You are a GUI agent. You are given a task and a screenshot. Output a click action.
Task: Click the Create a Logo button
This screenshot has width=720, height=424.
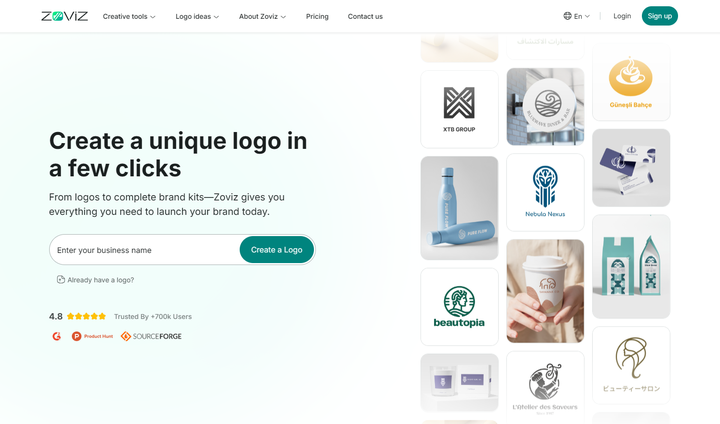pyautogui.click(x=276, y=250)
